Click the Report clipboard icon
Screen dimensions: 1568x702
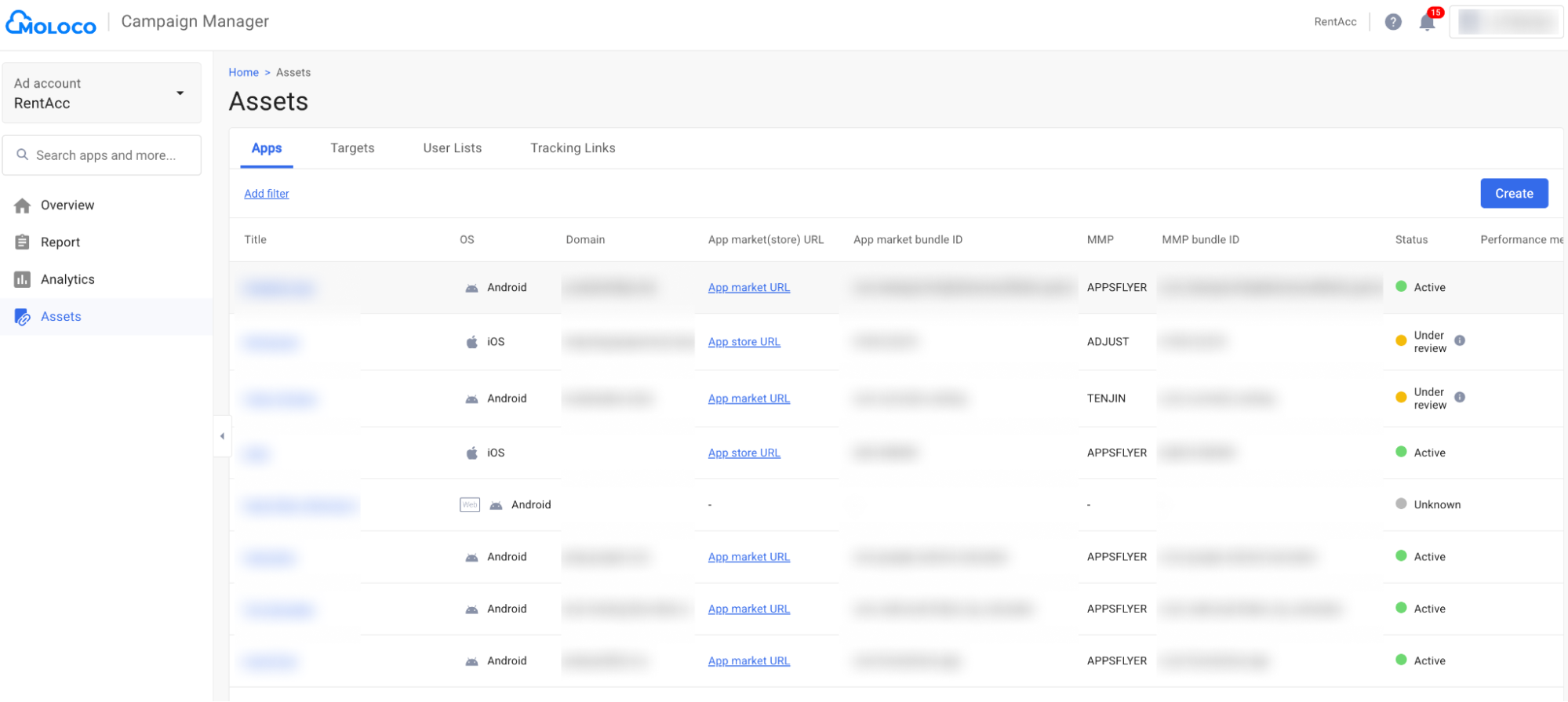tap(23, 242)
